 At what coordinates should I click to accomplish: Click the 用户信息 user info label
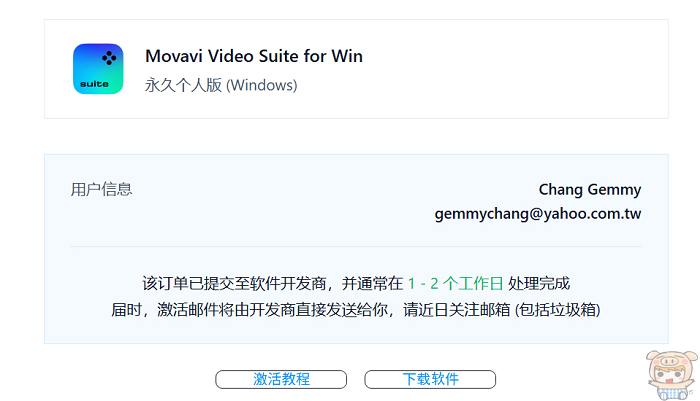[101, 189]
